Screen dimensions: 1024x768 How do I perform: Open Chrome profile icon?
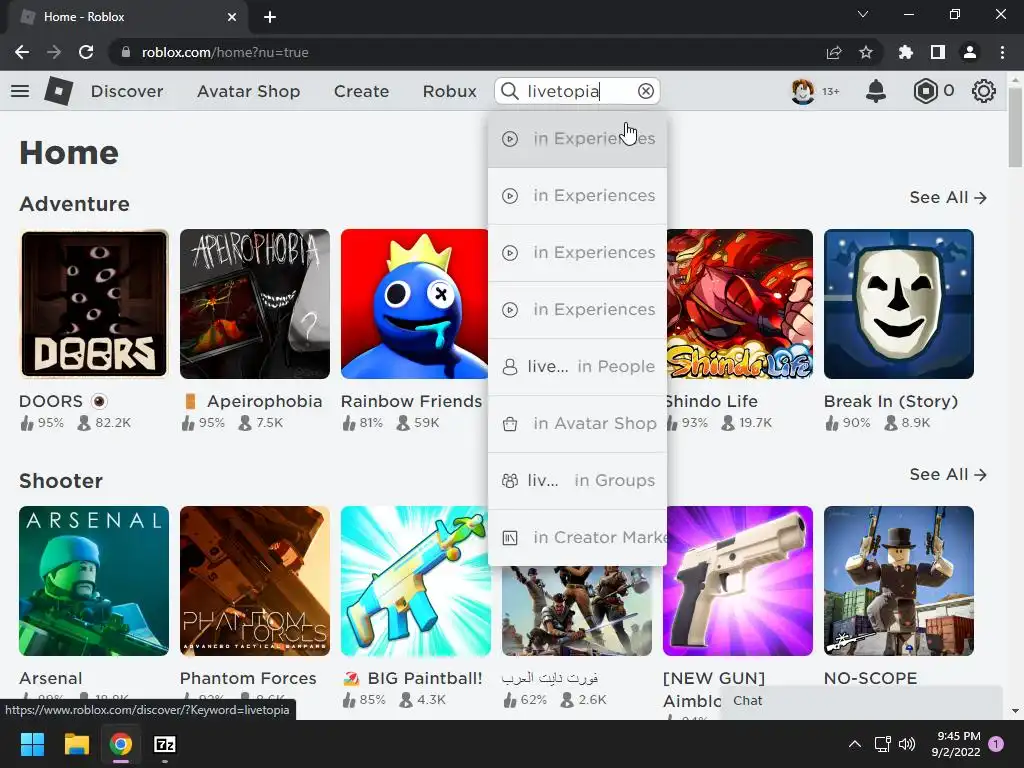tap(970, 52)
